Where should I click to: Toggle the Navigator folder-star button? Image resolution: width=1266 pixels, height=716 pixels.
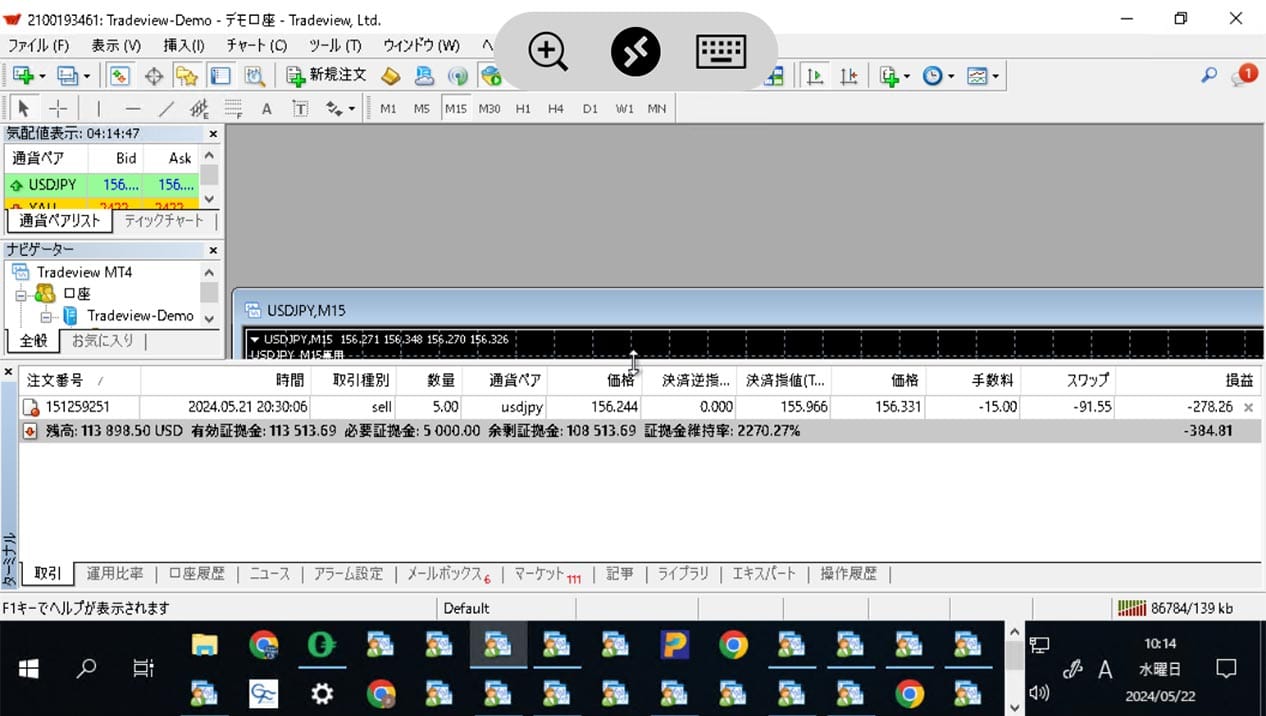tap(186, 76)
